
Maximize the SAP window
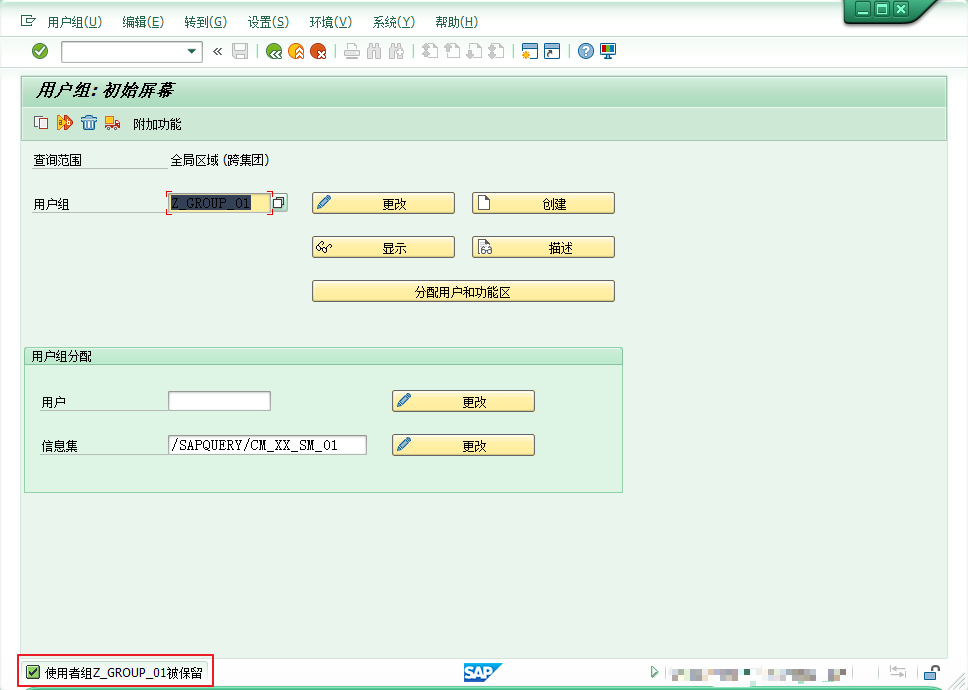pos(882,9)
